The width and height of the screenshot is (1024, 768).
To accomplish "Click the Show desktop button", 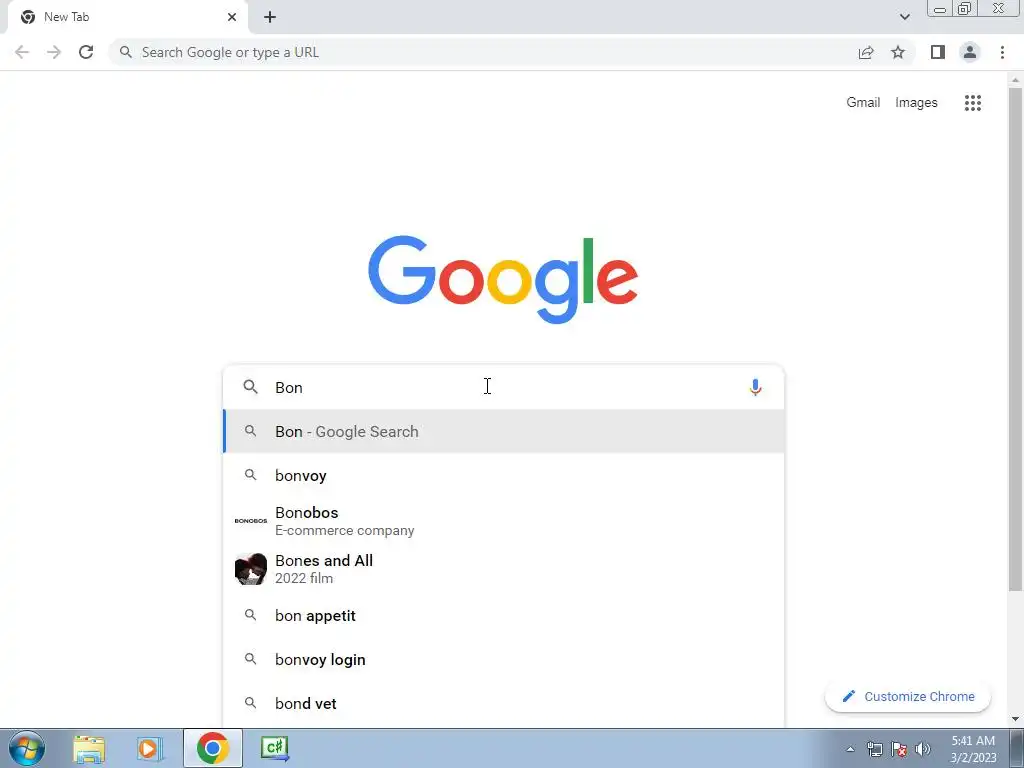I will pyautogui.click(x=1017, y=748).
